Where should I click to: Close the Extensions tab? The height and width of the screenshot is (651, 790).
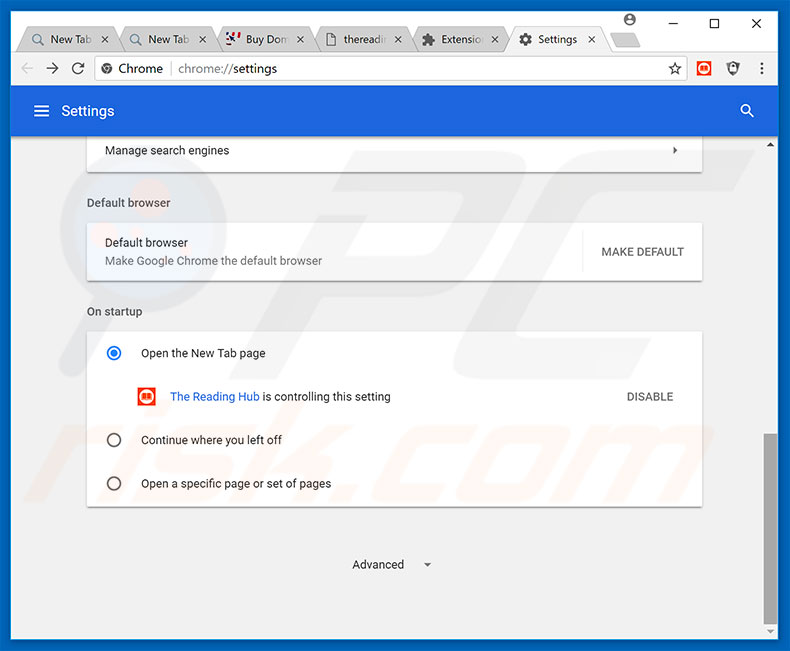(x=495, y=39)
